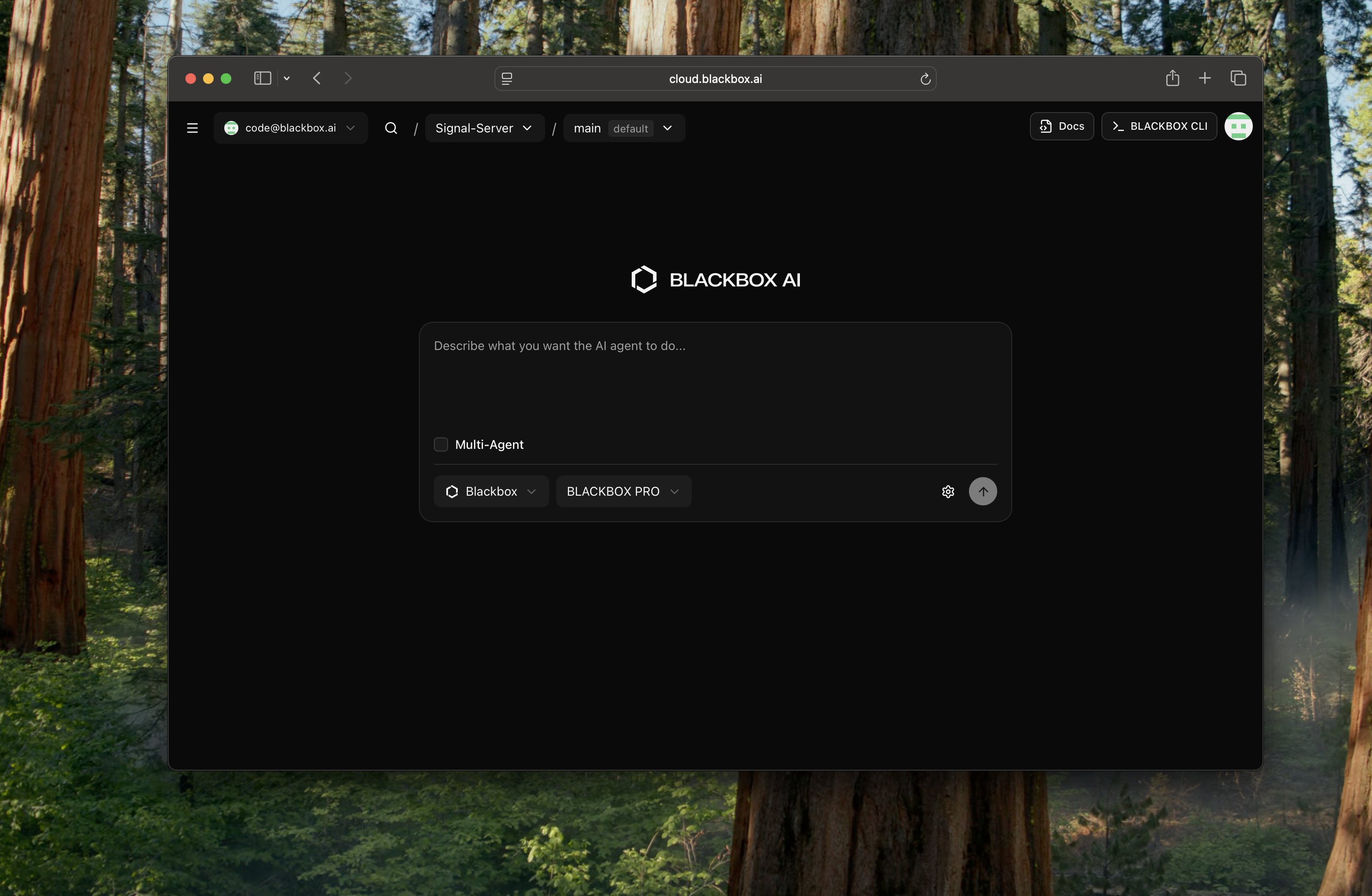This screenshot has width=1372, height=896.
Task: Open the Signal-Server repository dropdown
Action: tap(484, 128)
